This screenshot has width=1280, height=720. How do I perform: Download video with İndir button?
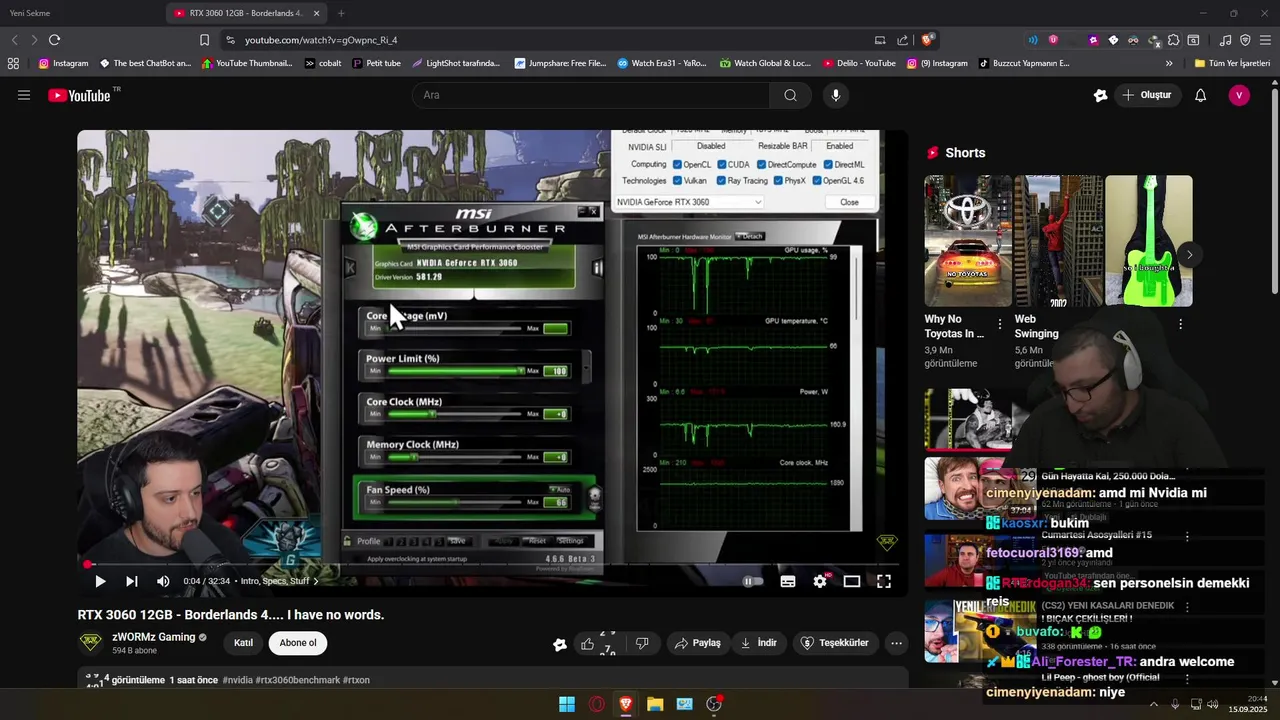758,643
